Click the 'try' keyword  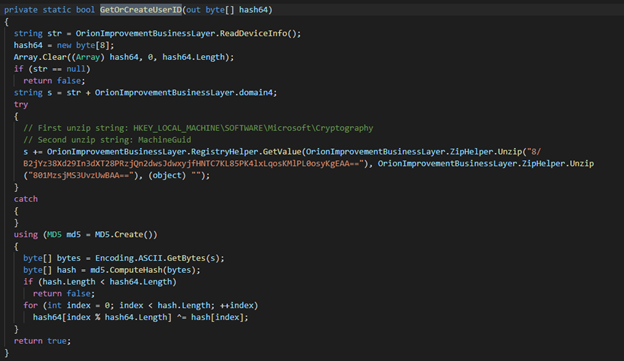[21, 104]
